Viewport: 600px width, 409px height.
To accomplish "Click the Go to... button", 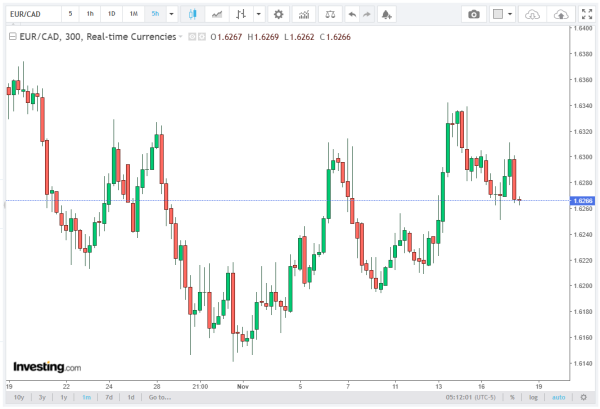I will click(x=158, y=397).
